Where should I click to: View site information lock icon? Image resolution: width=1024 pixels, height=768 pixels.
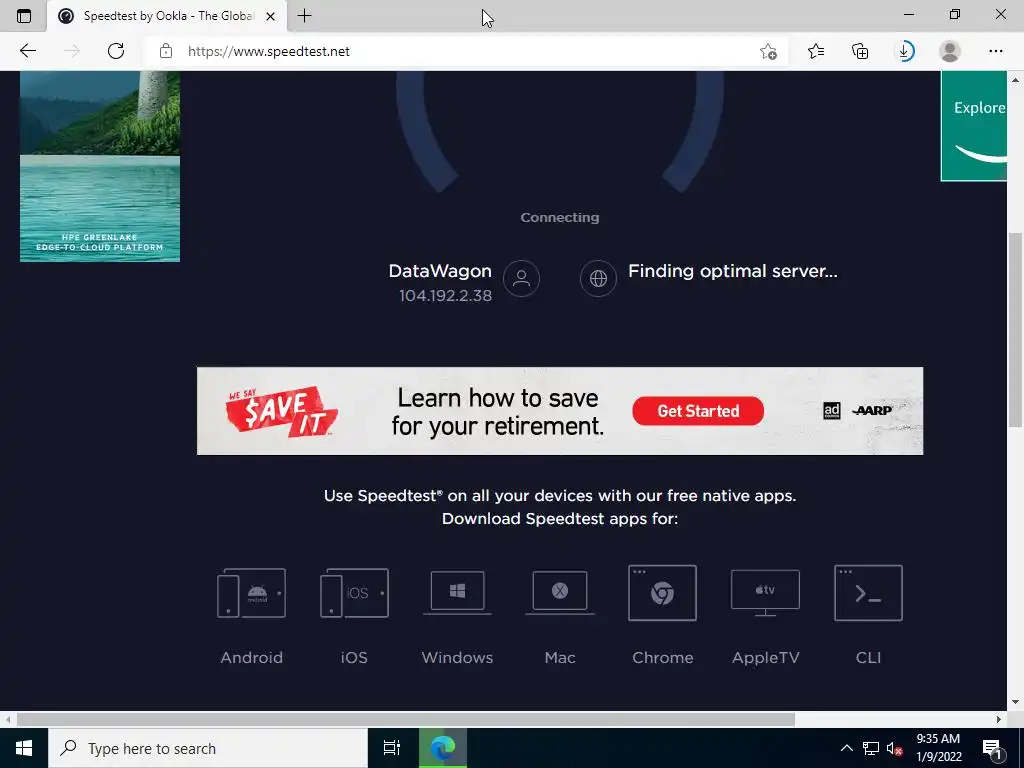(x=166, y=51)
